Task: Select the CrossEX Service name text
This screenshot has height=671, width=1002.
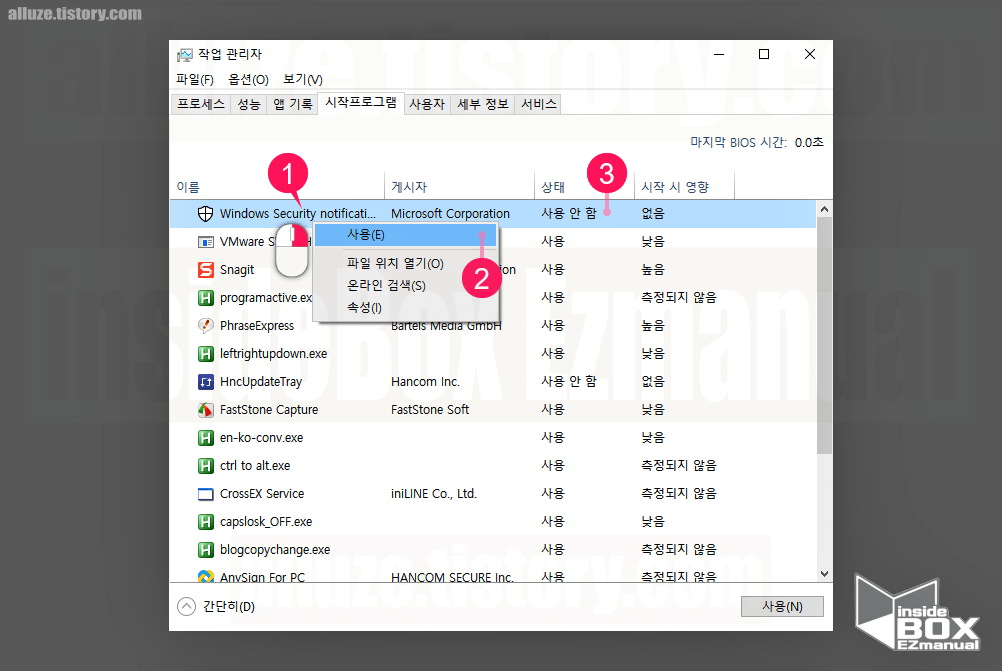Action: pyautogui.click(x=261, y=494)
